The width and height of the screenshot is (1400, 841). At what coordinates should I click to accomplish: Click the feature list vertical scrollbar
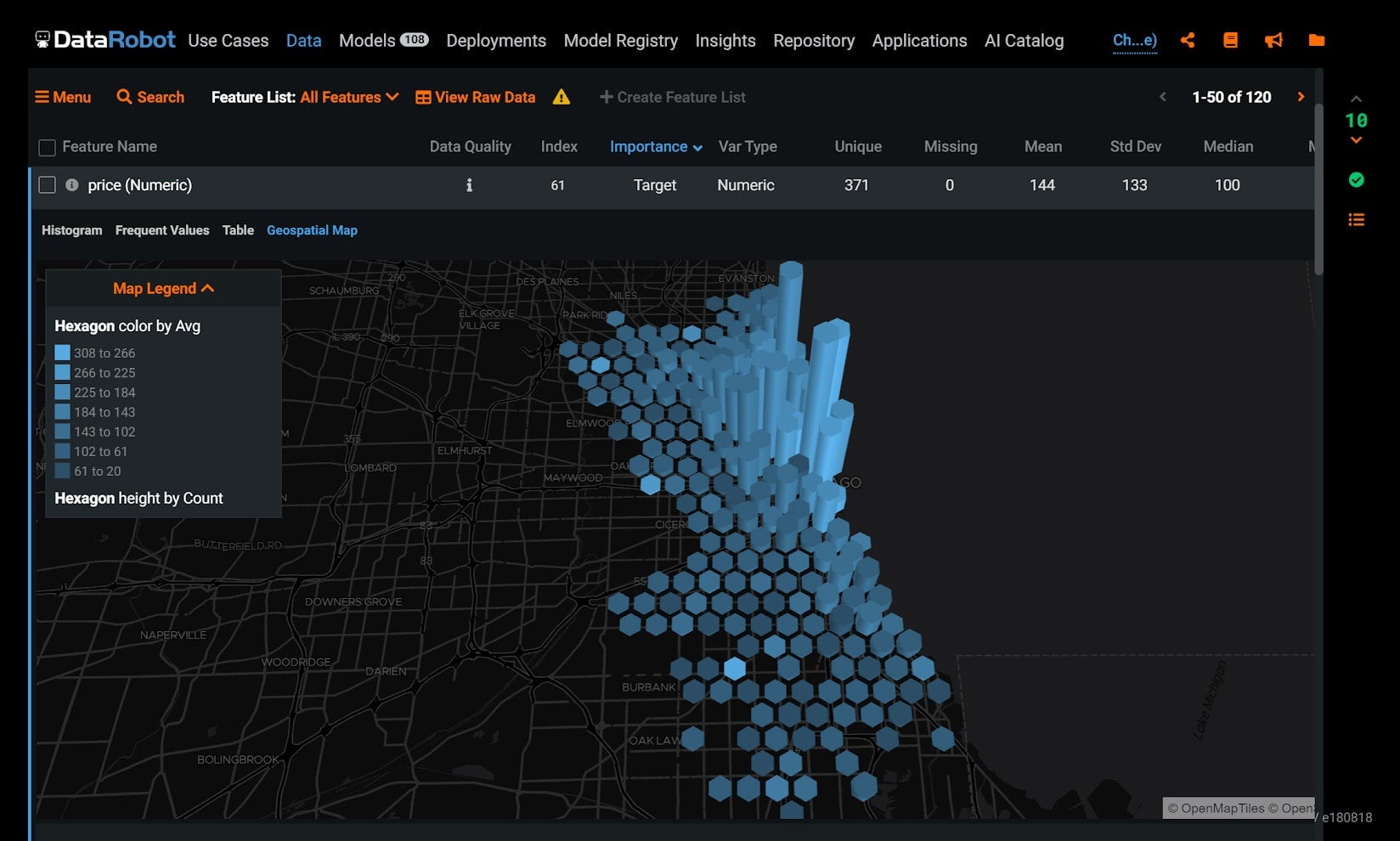point(1318,189)
